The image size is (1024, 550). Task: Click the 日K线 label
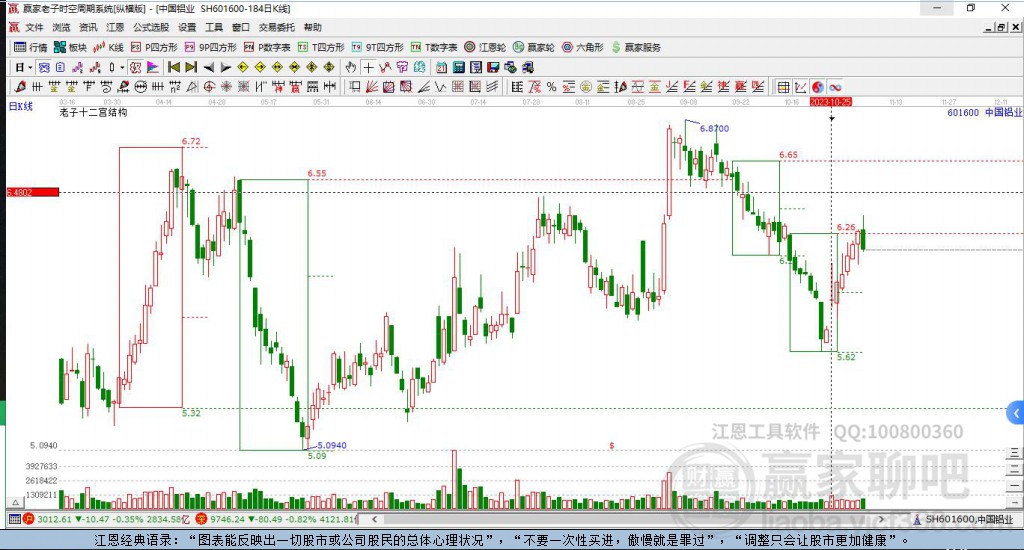[x=20, y=106]
